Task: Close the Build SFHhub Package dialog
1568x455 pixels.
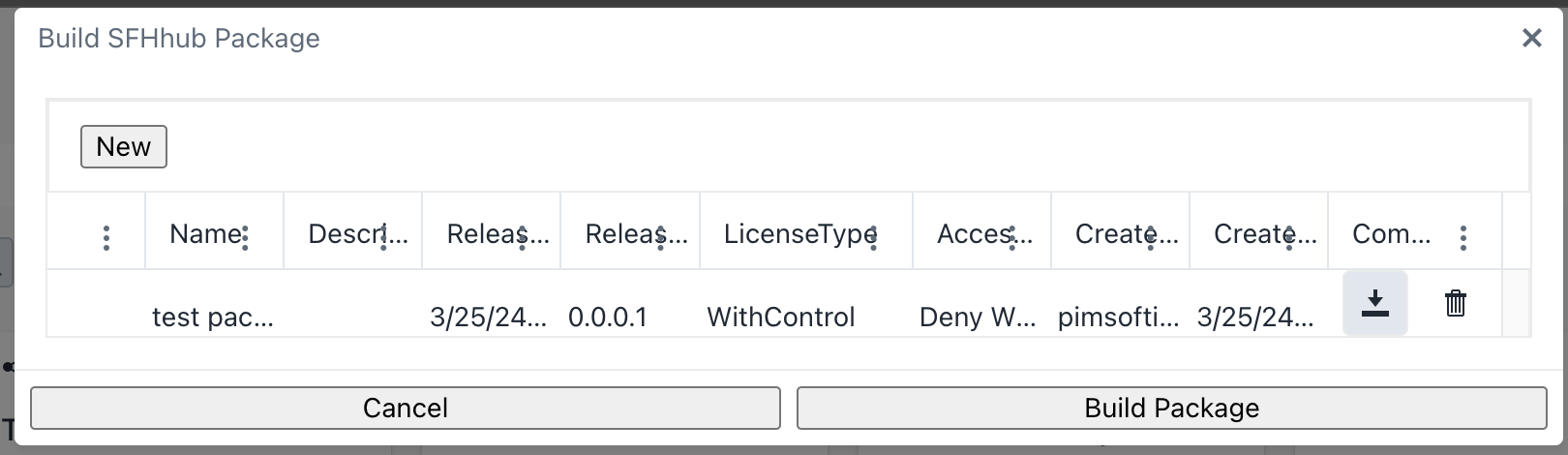Action: tap(1531, 39)
